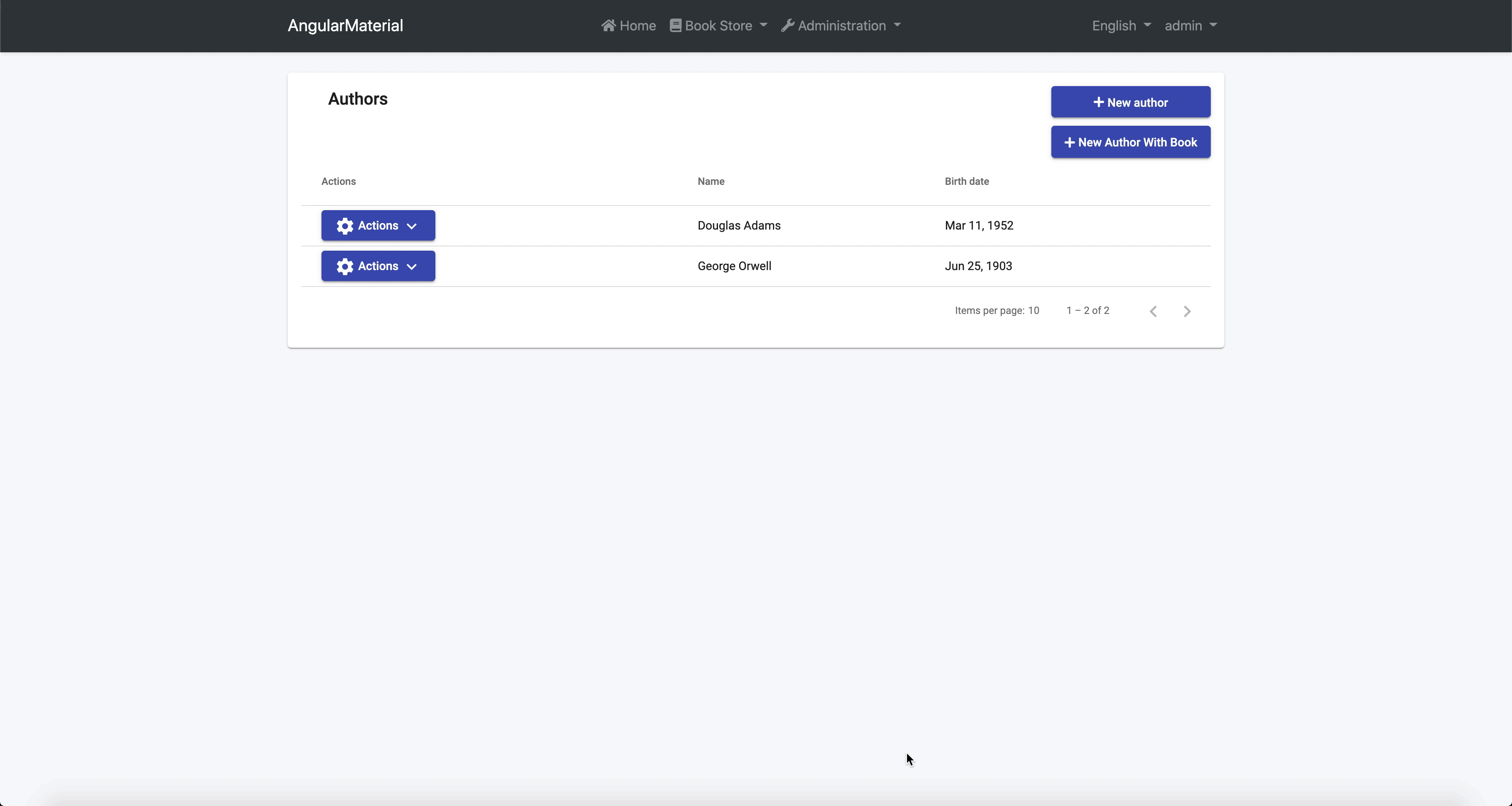This screenshot has width=1512, height=806.
Task: Select the George Orwell name cell
Action: point(734,266)
